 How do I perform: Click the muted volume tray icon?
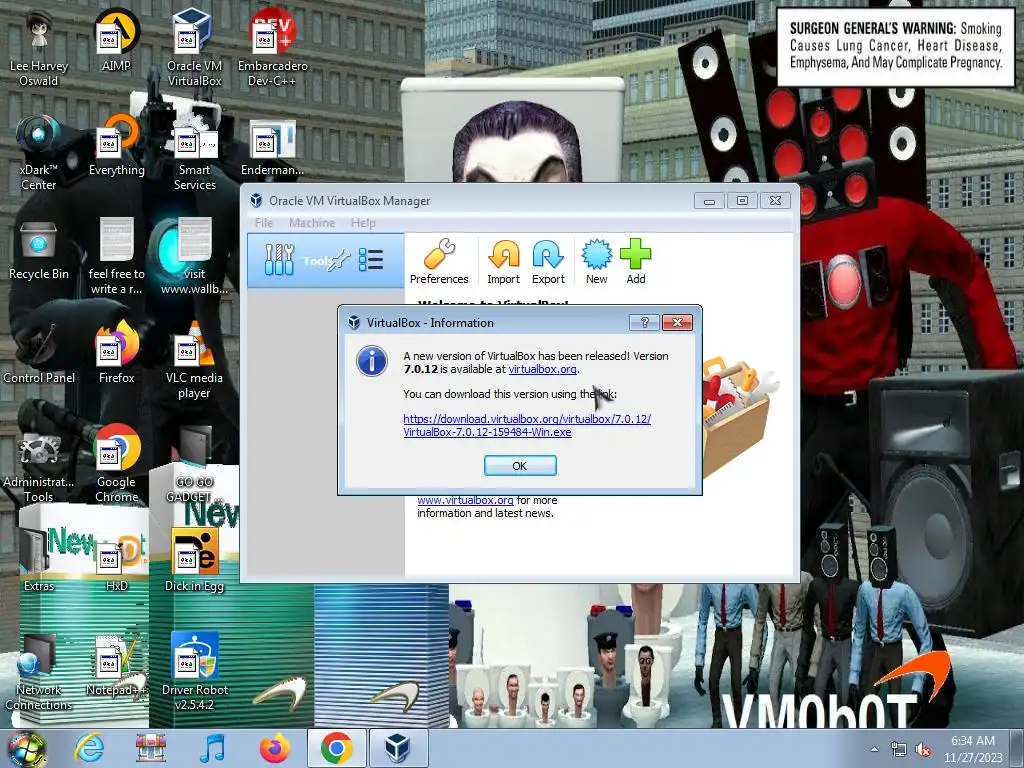(x=923, y=750)
